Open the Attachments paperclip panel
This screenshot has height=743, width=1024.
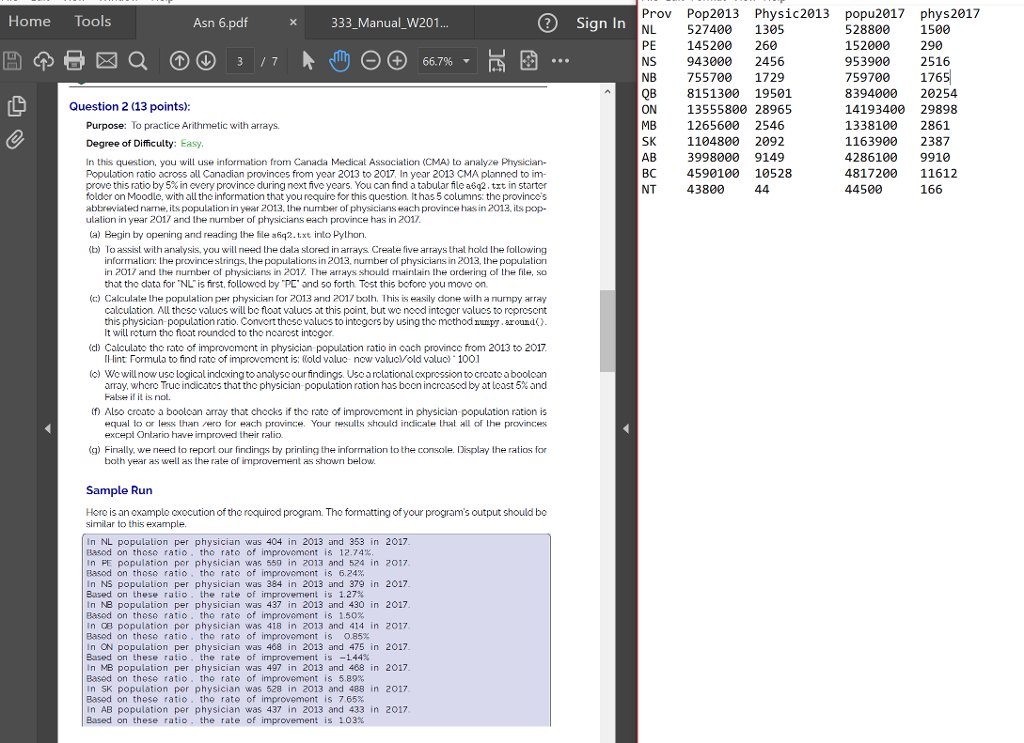[x=14, y=139]
